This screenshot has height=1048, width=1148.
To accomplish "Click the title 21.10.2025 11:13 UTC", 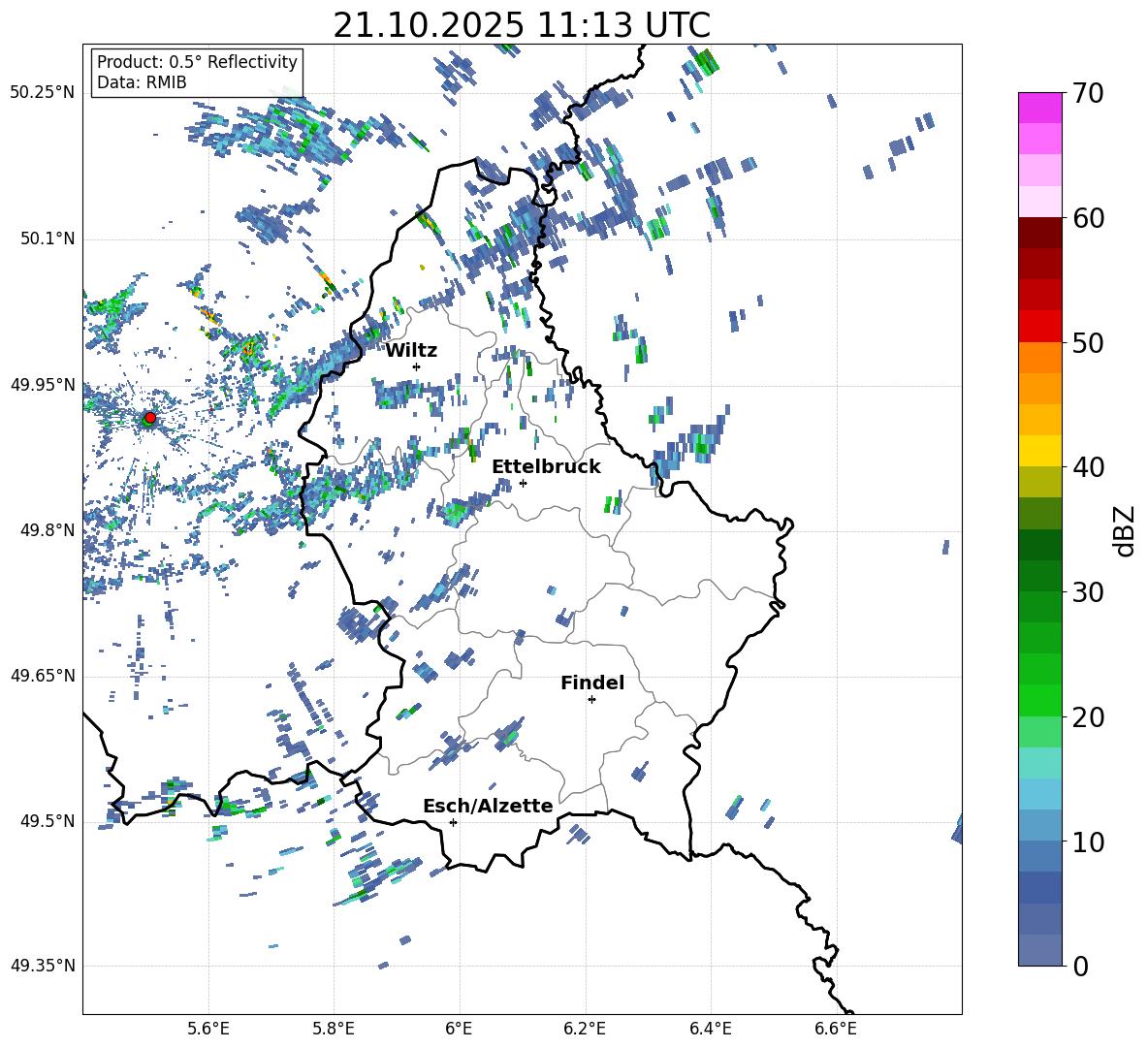I will (522, 25).
